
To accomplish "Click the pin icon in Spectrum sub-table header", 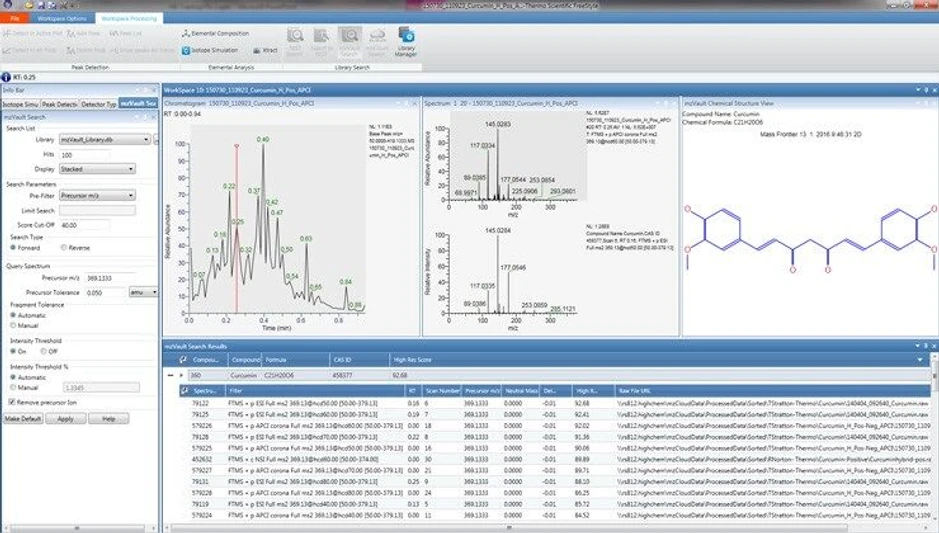I will click(184, 390).
